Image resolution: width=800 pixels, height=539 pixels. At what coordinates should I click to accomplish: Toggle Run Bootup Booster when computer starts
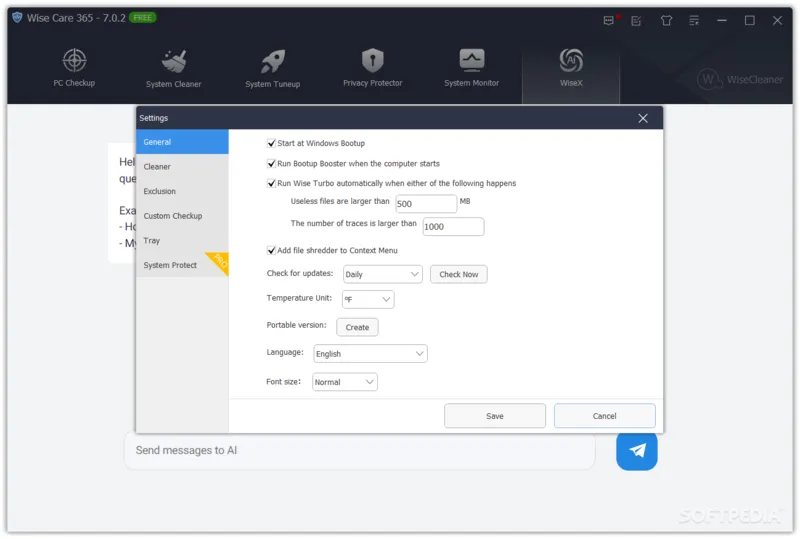[272, 164]
